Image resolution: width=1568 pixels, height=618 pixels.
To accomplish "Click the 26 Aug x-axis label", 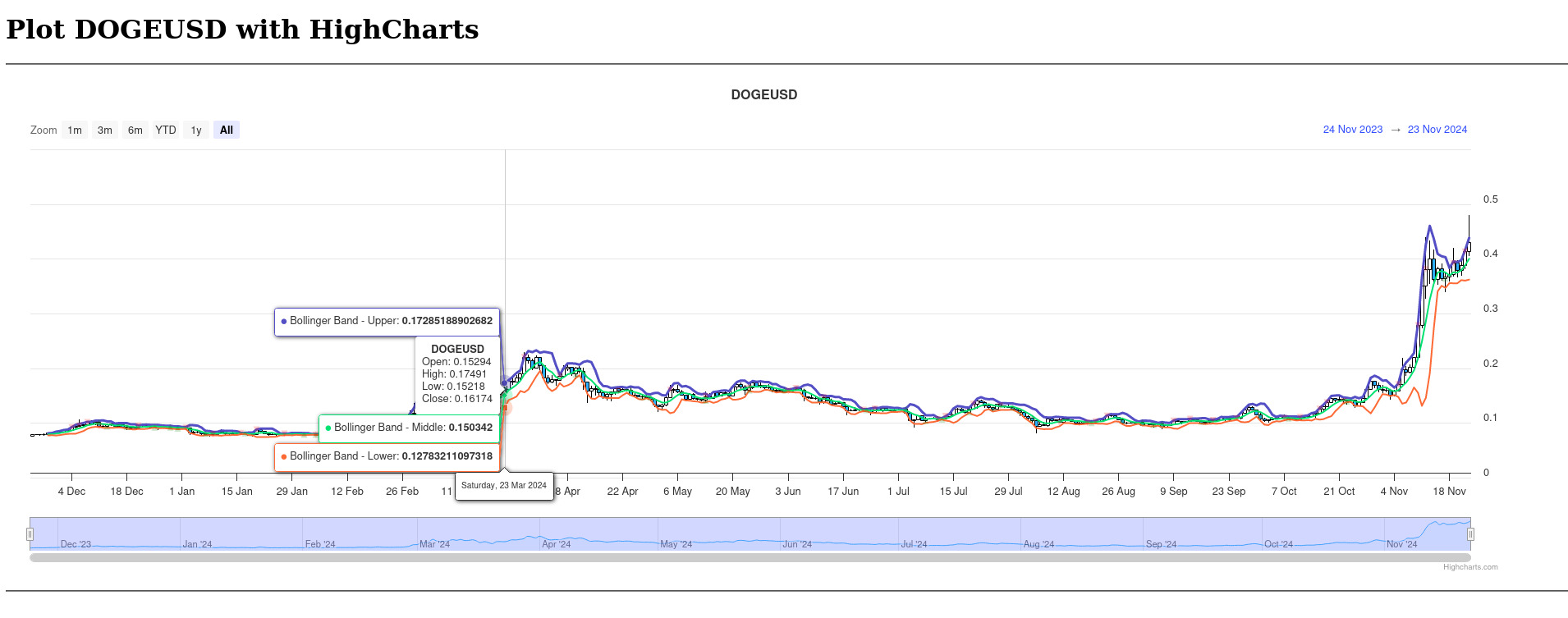I will [1118, 492].
